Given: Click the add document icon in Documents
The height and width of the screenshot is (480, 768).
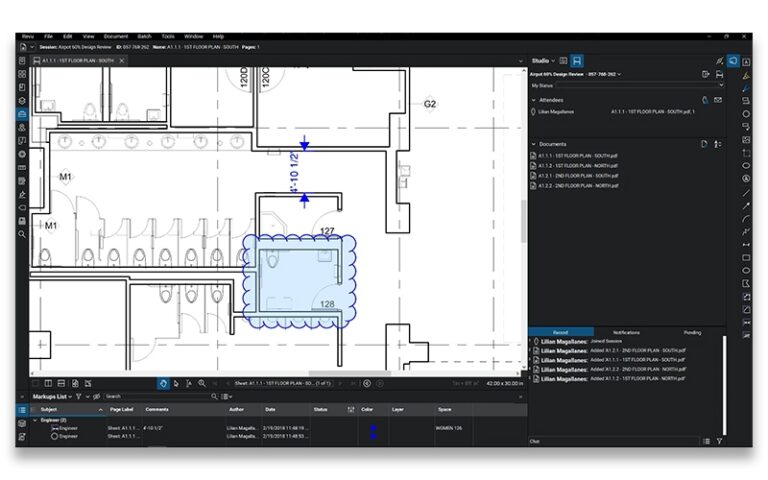Looking at the screenshot, I should coord(704,144).
